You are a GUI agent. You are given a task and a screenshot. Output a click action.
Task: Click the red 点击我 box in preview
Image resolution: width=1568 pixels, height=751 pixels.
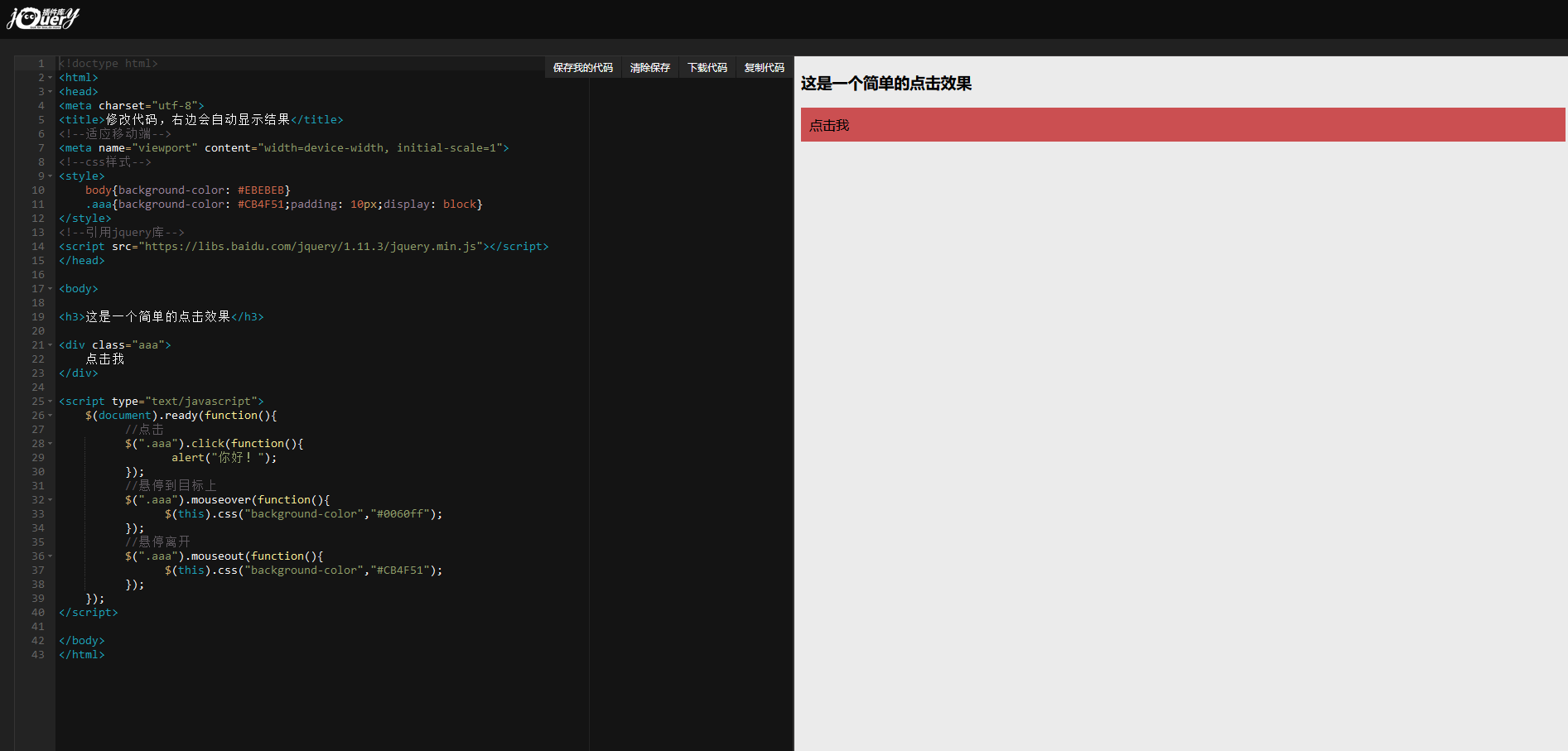[1183, 125]
